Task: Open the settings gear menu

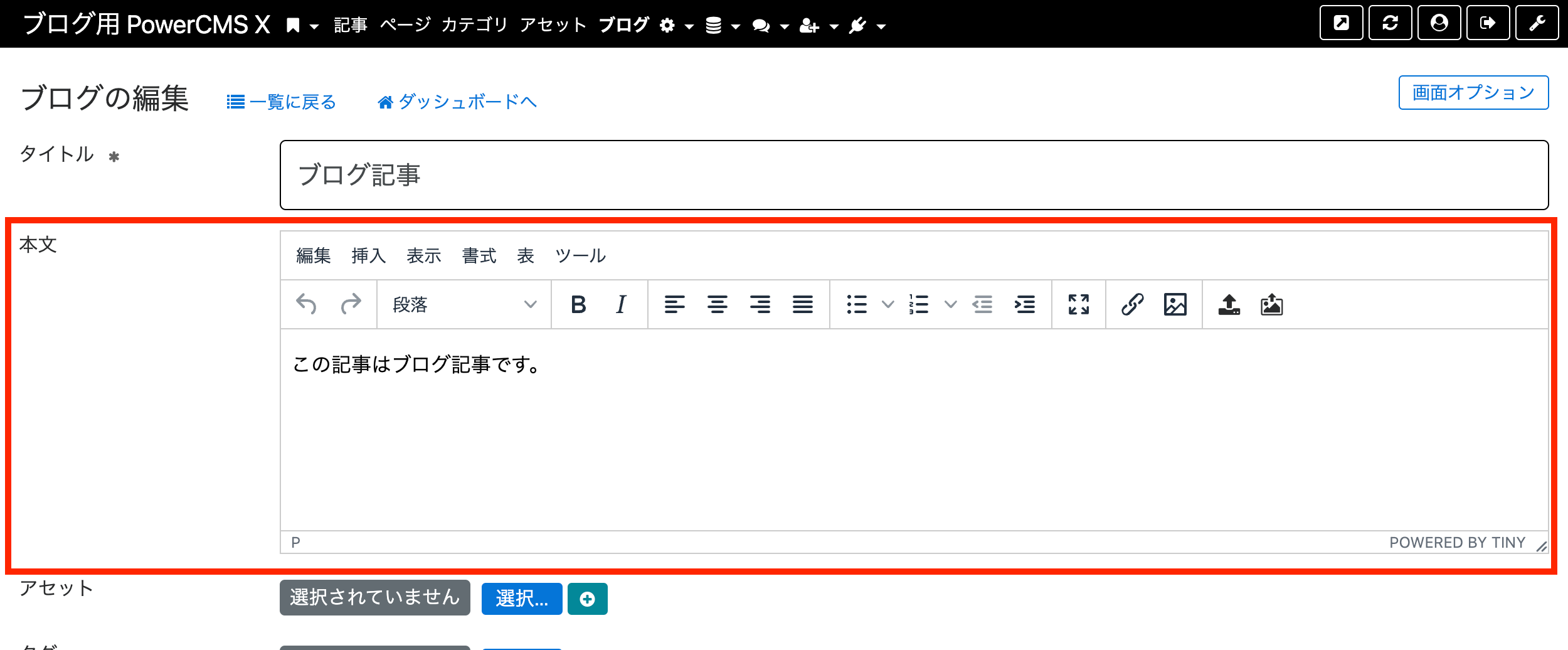Action: tap(667, 25)
